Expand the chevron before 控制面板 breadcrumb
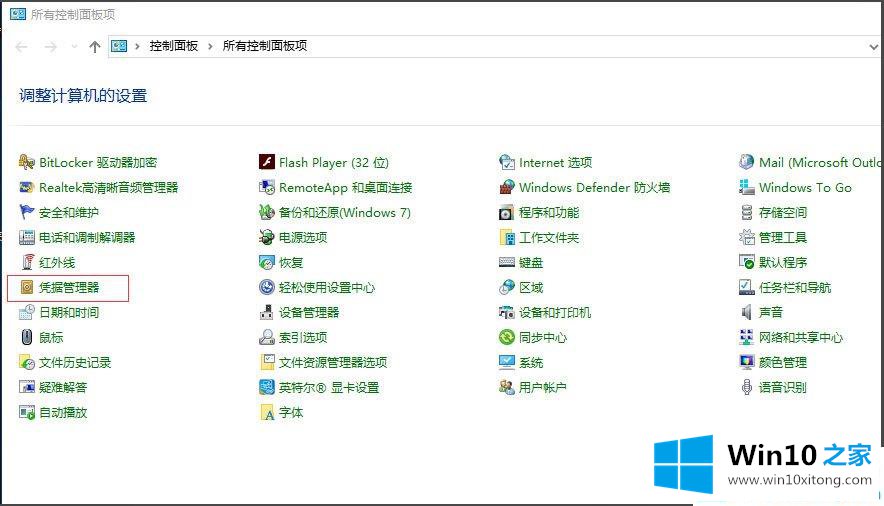Image resolution: width=884 pixels, height=506 pixels. coord(137,47)
